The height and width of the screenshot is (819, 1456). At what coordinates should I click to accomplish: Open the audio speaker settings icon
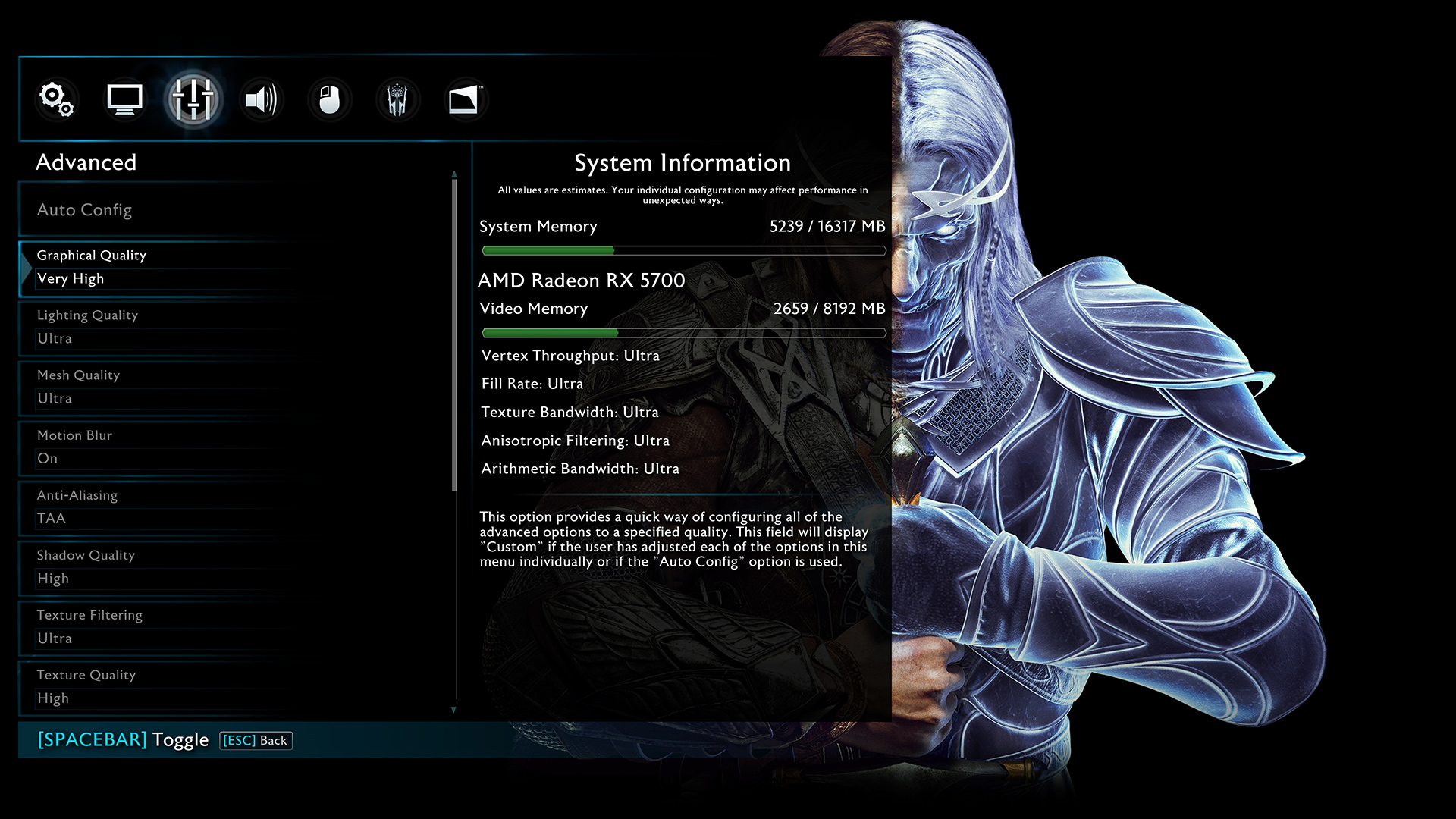[261, 99]
